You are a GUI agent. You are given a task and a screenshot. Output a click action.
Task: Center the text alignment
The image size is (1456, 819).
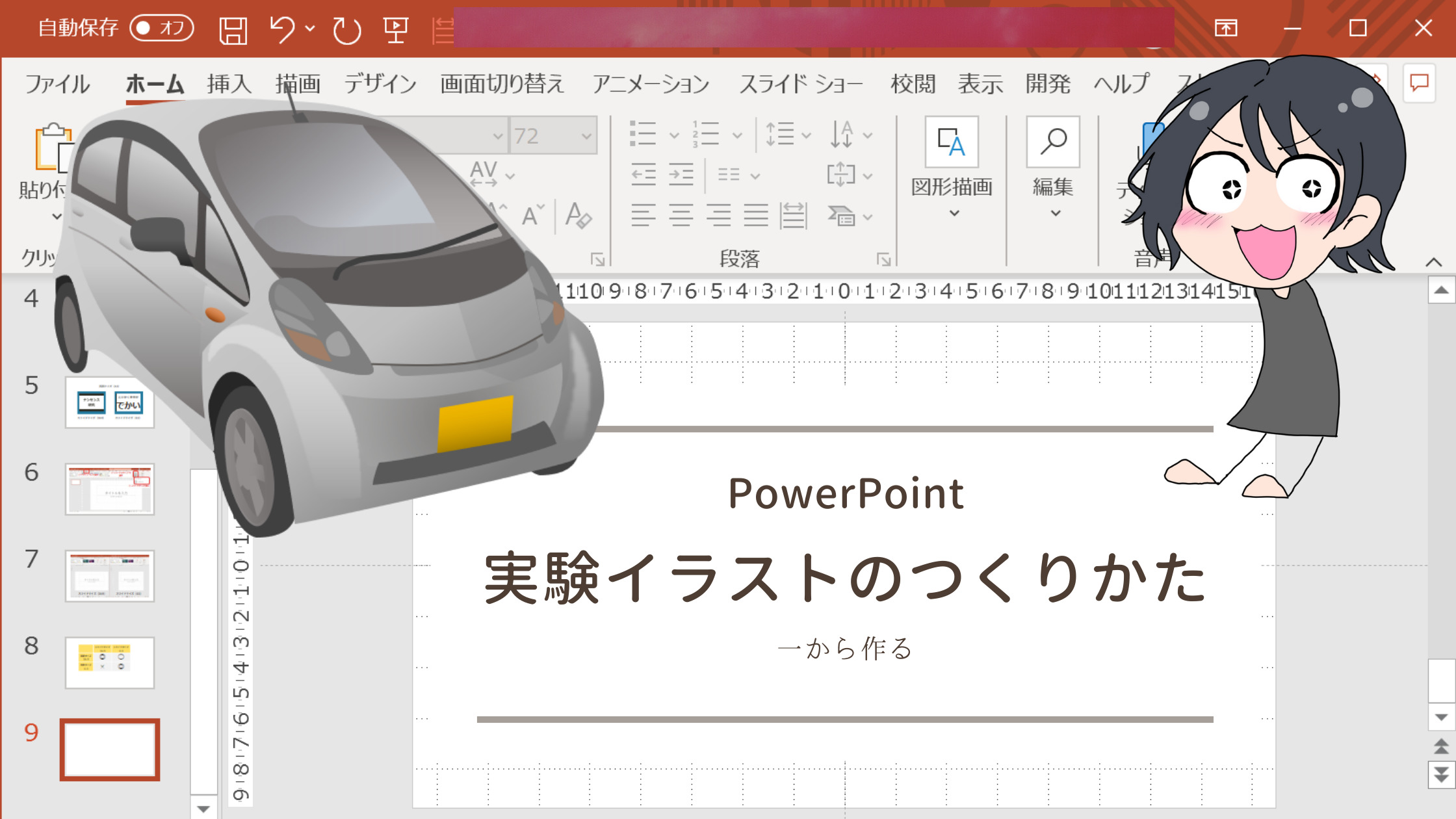[x=681, y=215]
